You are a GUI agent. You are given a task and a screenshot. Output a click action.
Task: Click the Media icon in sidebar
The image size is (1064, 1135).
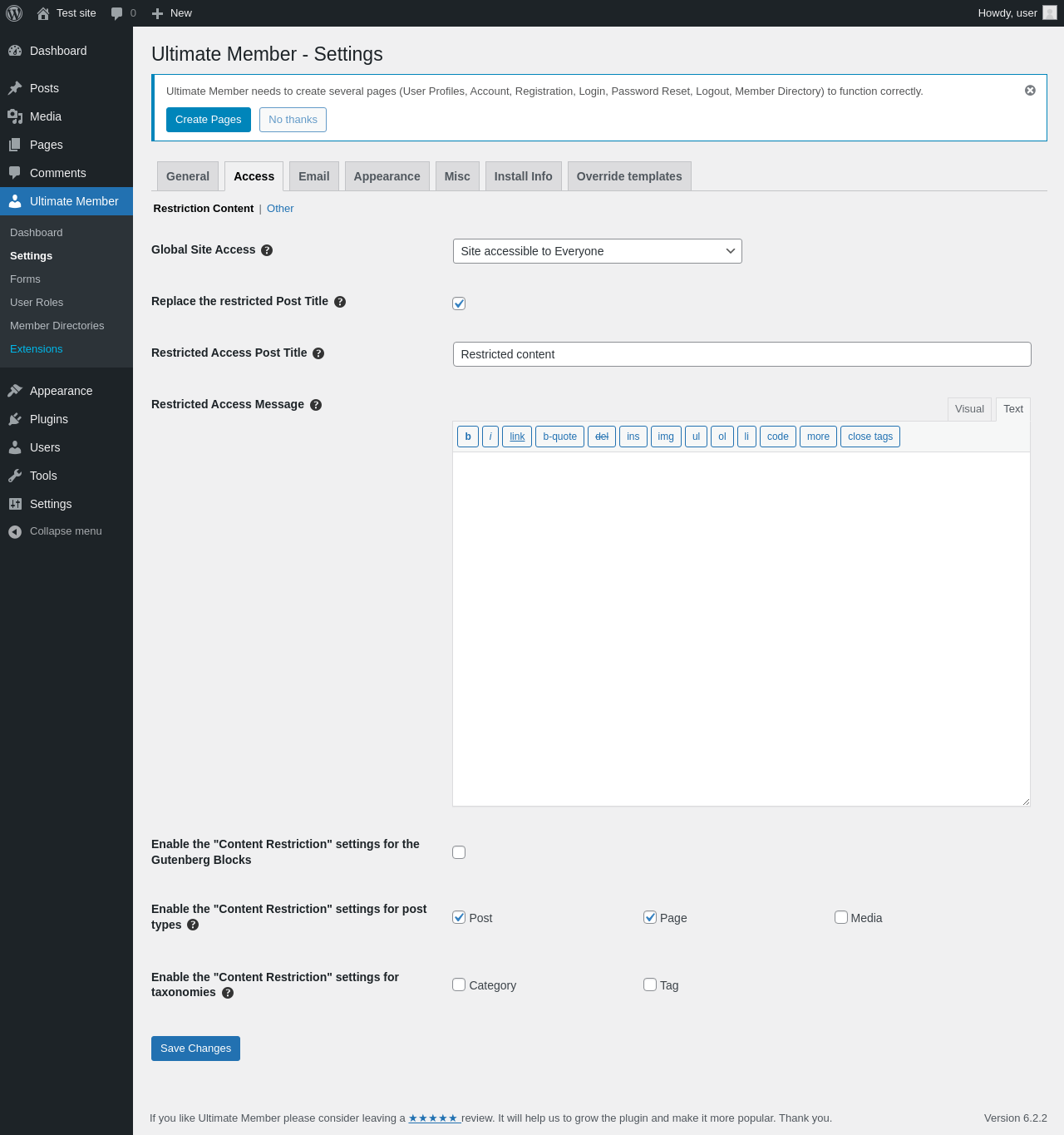tap(15, 116)
